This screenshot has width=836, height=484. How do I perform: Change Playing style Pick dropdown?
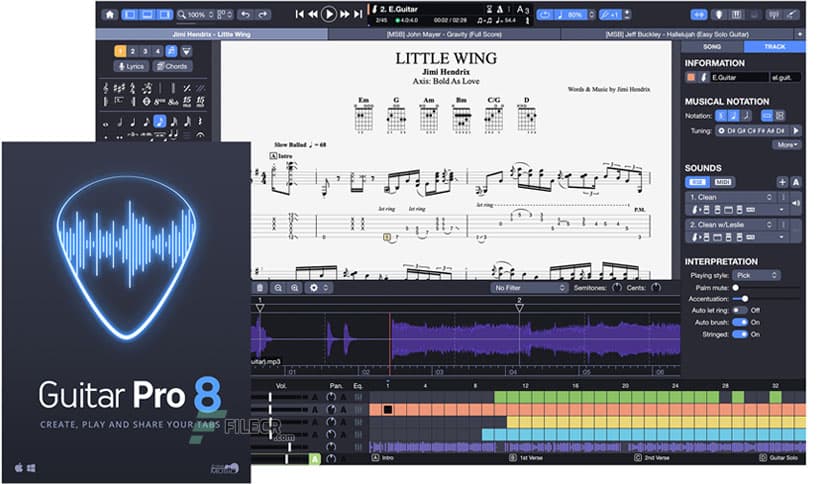757,275
